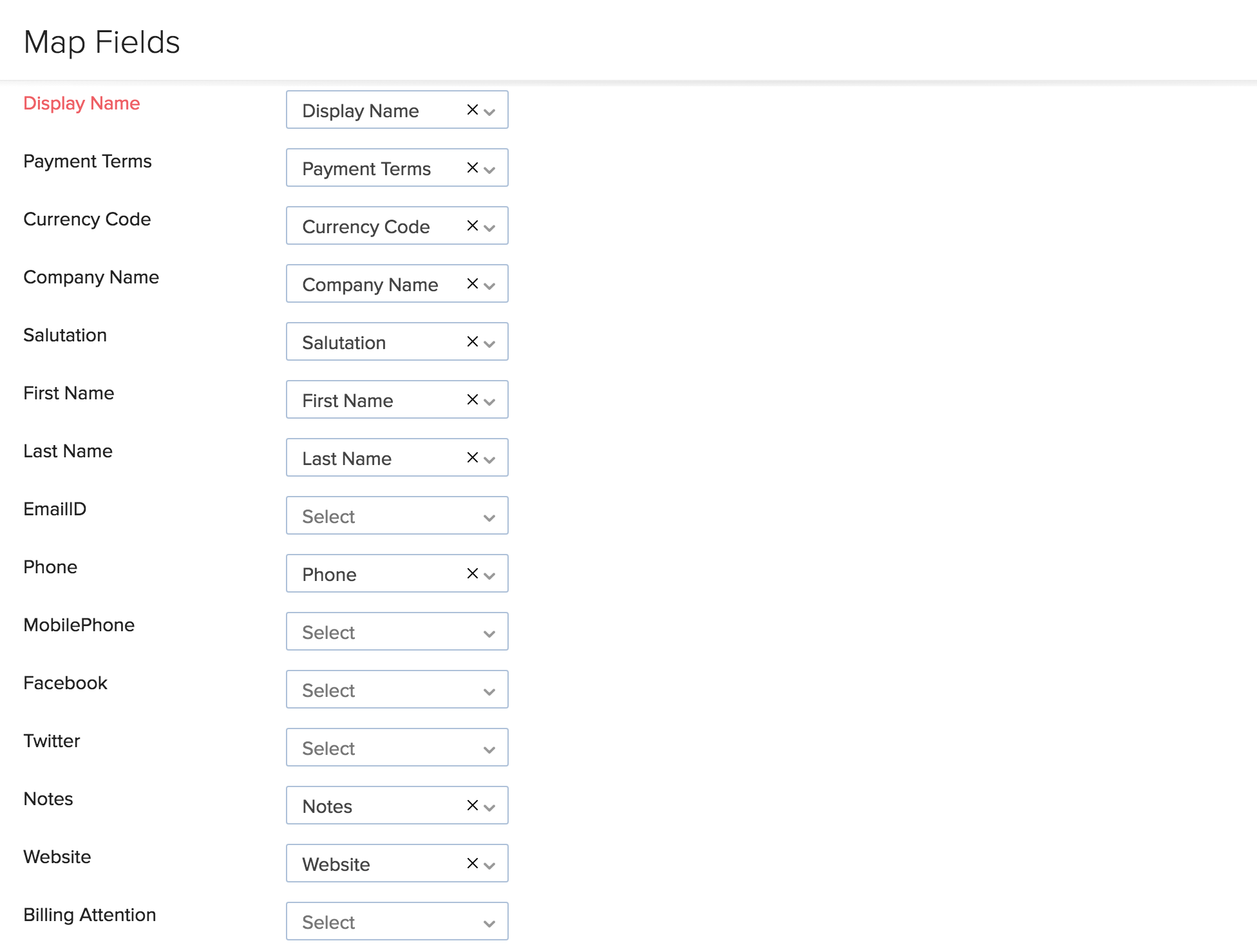
Task: Clear the Website field mapping
Action: coord(473,863)
